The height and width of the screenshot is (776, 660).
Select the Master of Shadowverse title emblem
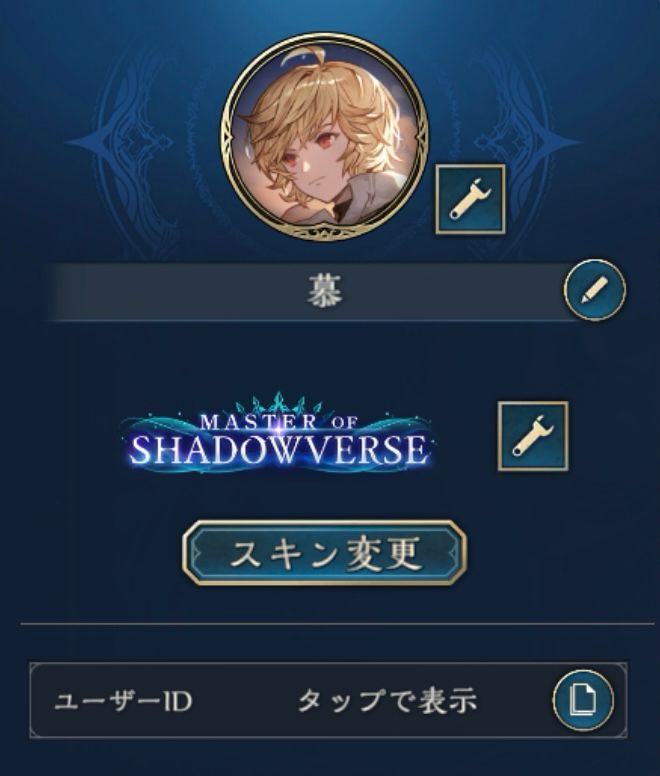pyautogui.click(x=278, y=435)
